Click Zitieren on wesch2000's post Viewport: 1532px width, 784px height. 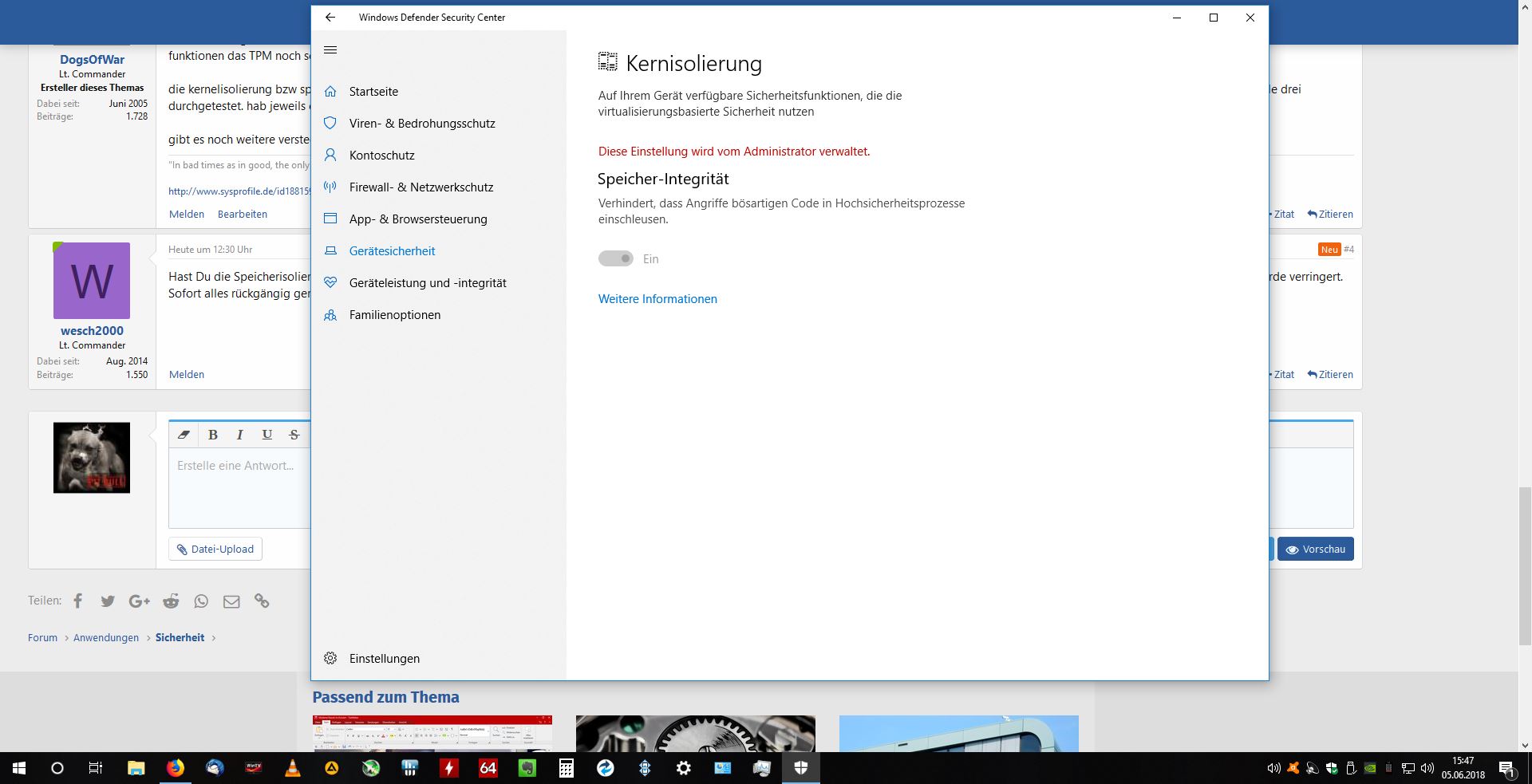1330,374
